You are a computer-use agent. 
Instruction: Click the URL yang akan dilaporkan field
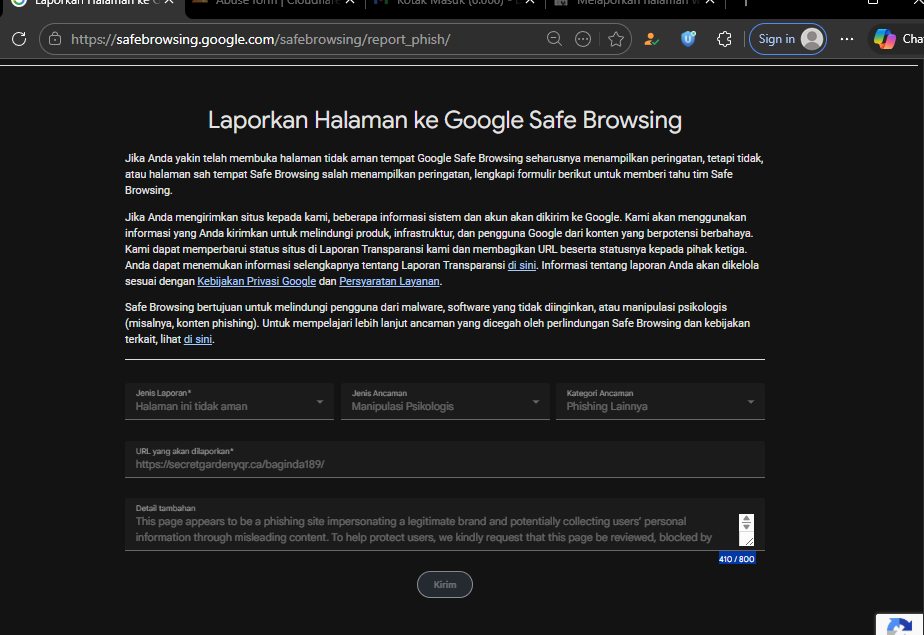coord(445,459)
